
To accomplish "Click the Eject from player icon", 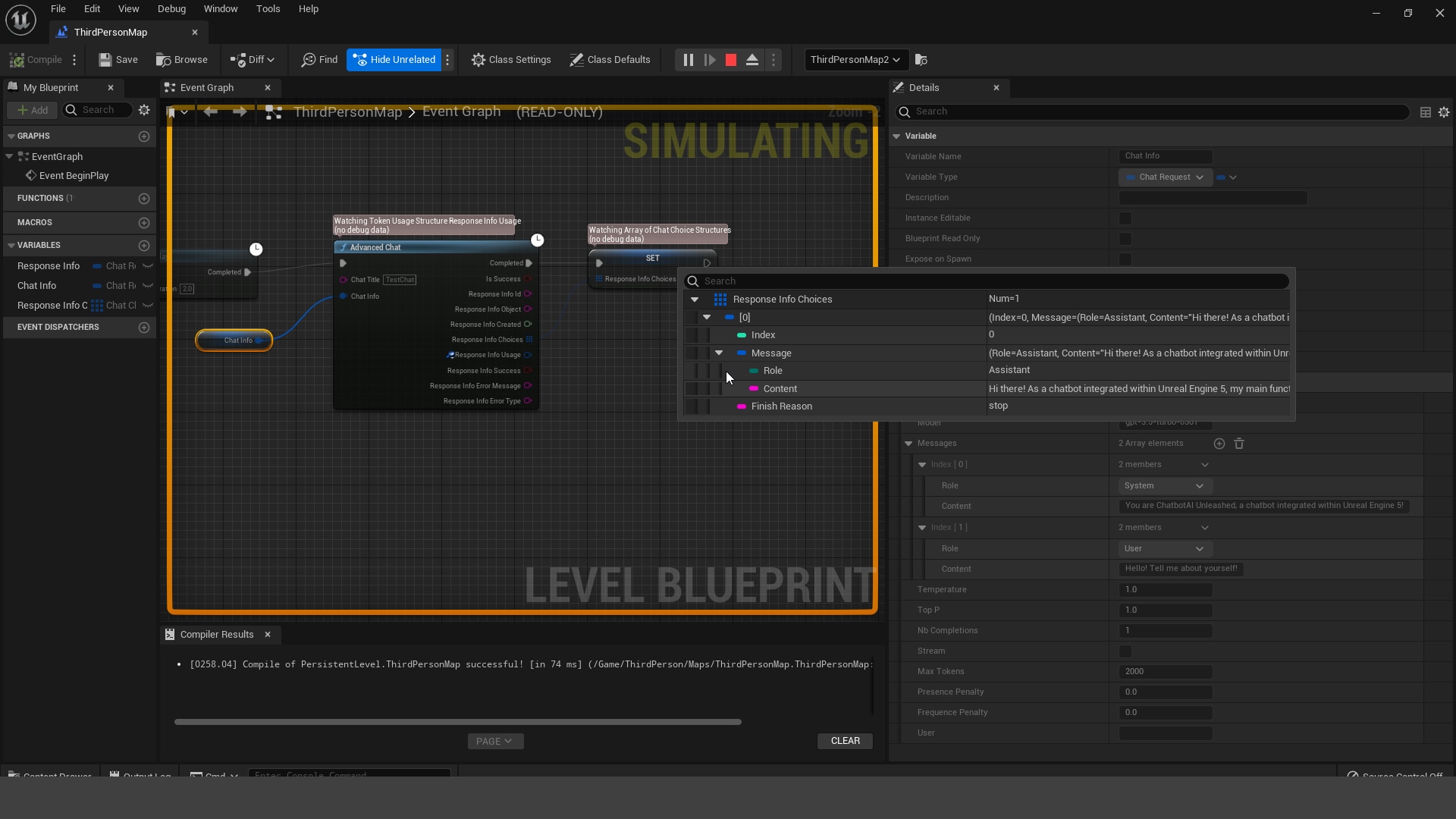I will [752, 60].
